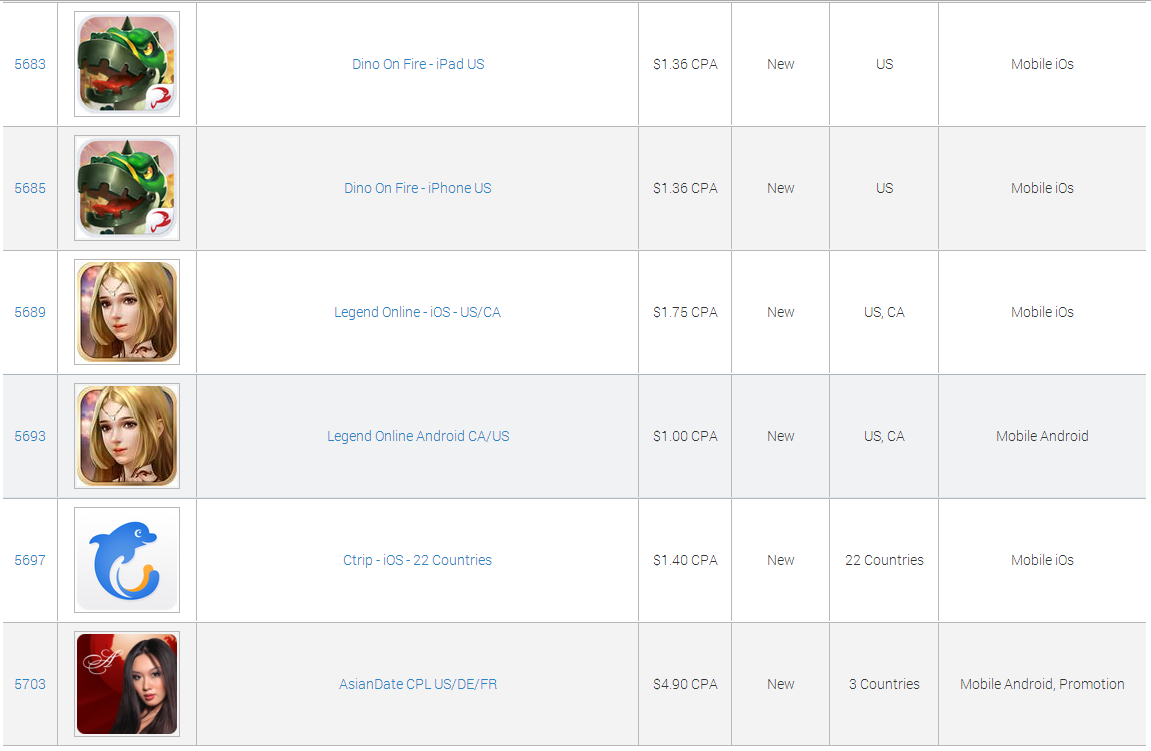This screenshot has width=1151, height=751.
Task: Open the Ctrip - iOS - 22 Countries offer
Action: (418, 560)
